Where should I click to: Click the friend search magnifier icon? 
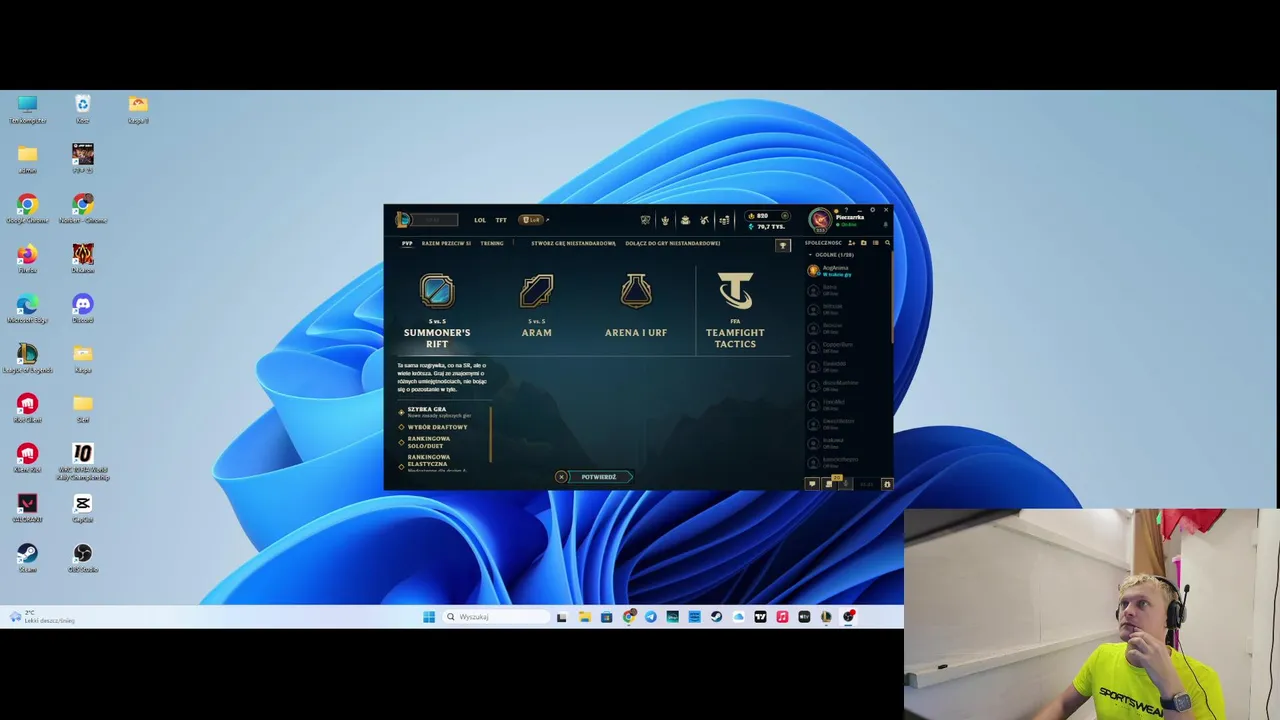point(887,243)
